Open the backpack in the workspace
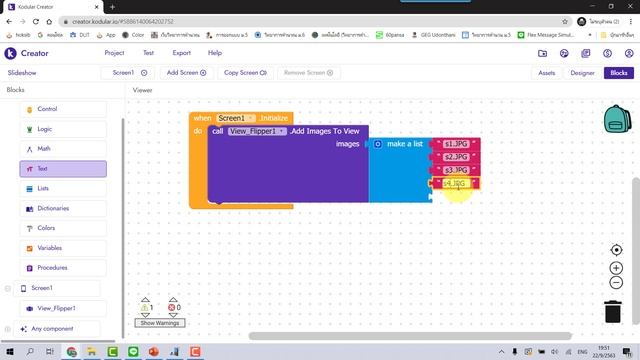Image resolution: width=640 pixels, height=360 pixels. coord(617,119)
